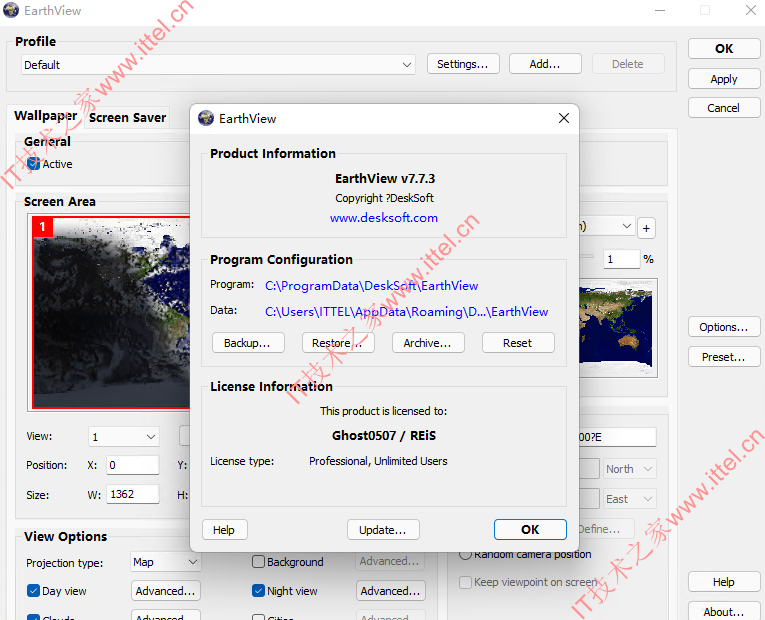
Task: Open the Data folder path link
Action: pyautogui.click(x=406, y=312)
